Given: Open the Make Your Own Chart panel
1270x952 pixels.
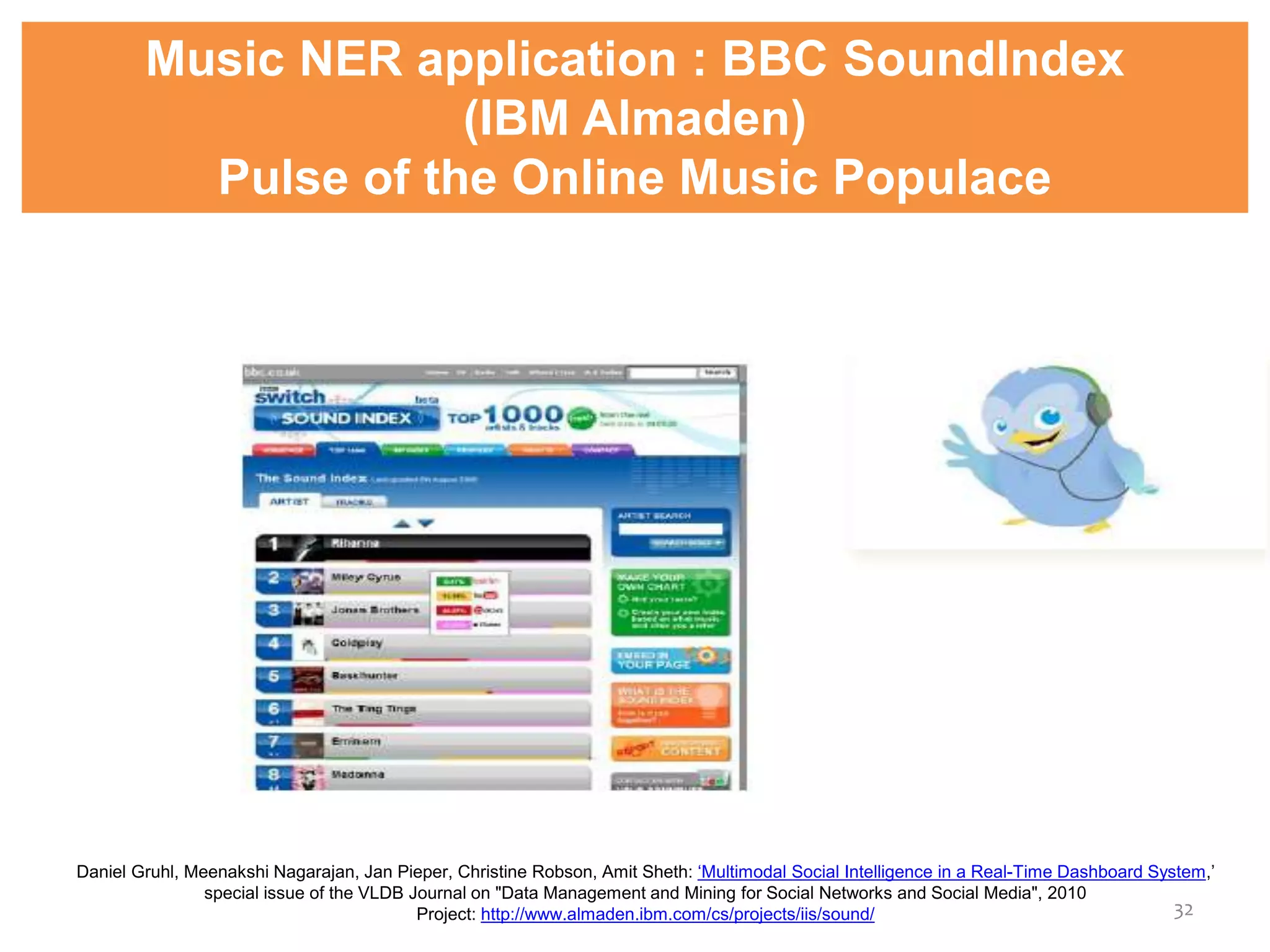Looking at the screenshot, I should tap(670, 602).
